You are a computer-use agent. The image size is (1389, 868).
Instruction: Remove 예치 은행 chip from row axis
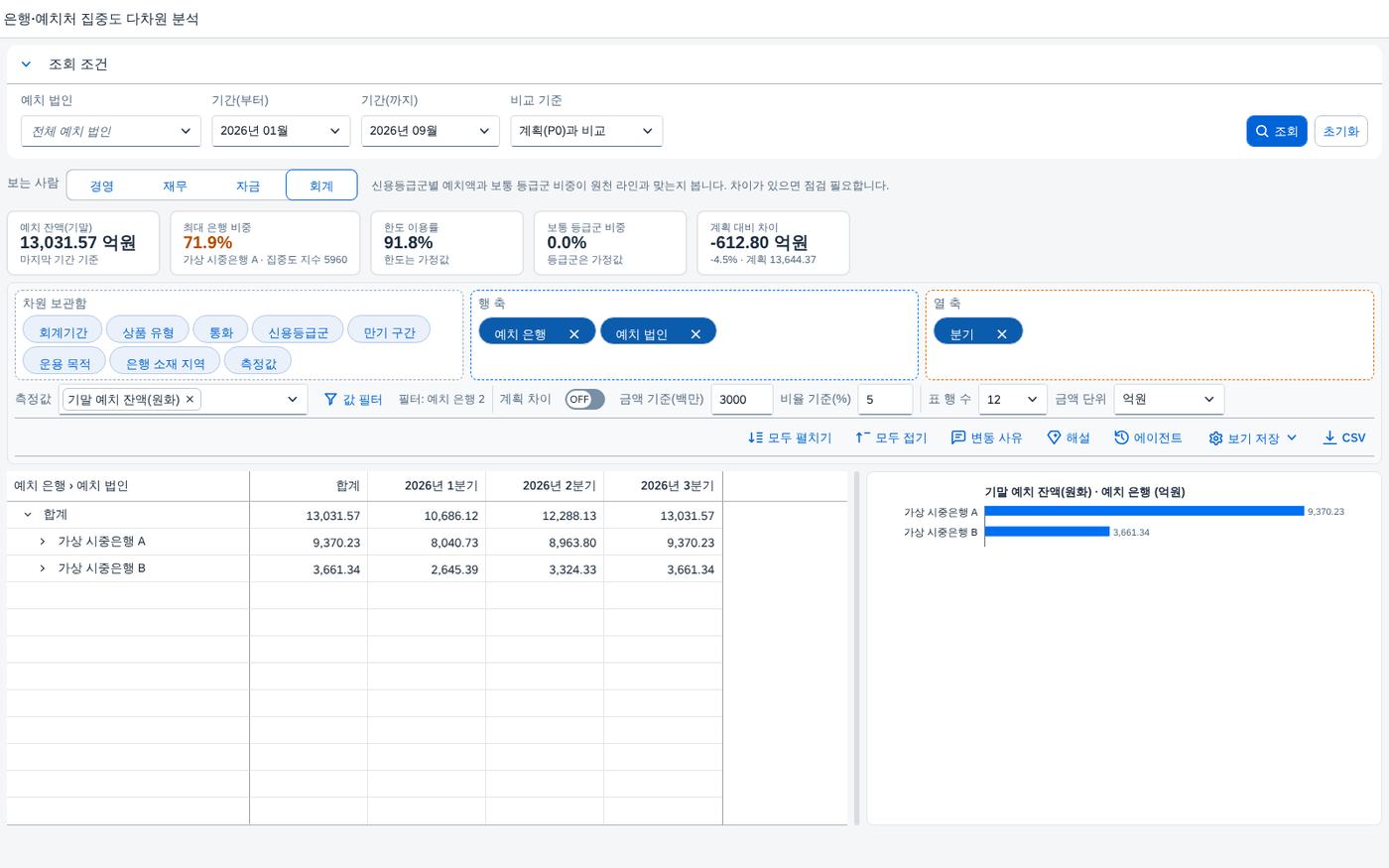click(x=573, y=334)
